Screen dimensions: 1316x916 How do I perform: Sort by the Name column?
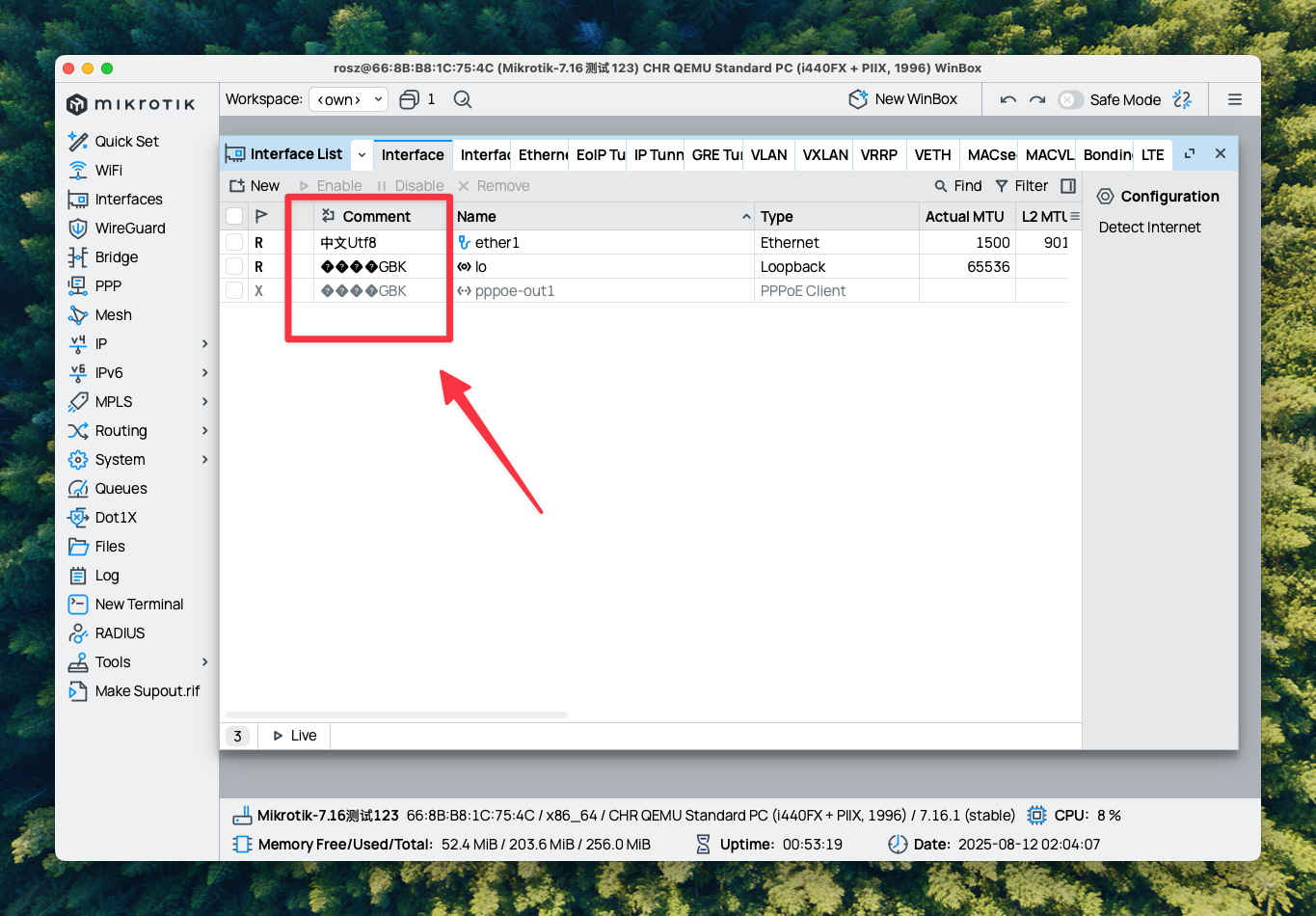click(x=602, y=216)
